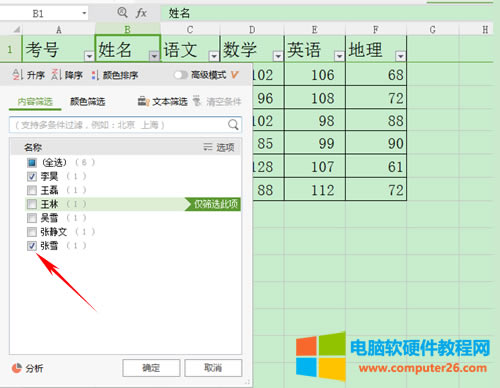Switch to the 内容筛选 tab
The image size is (500, 388).
point(35,101)
